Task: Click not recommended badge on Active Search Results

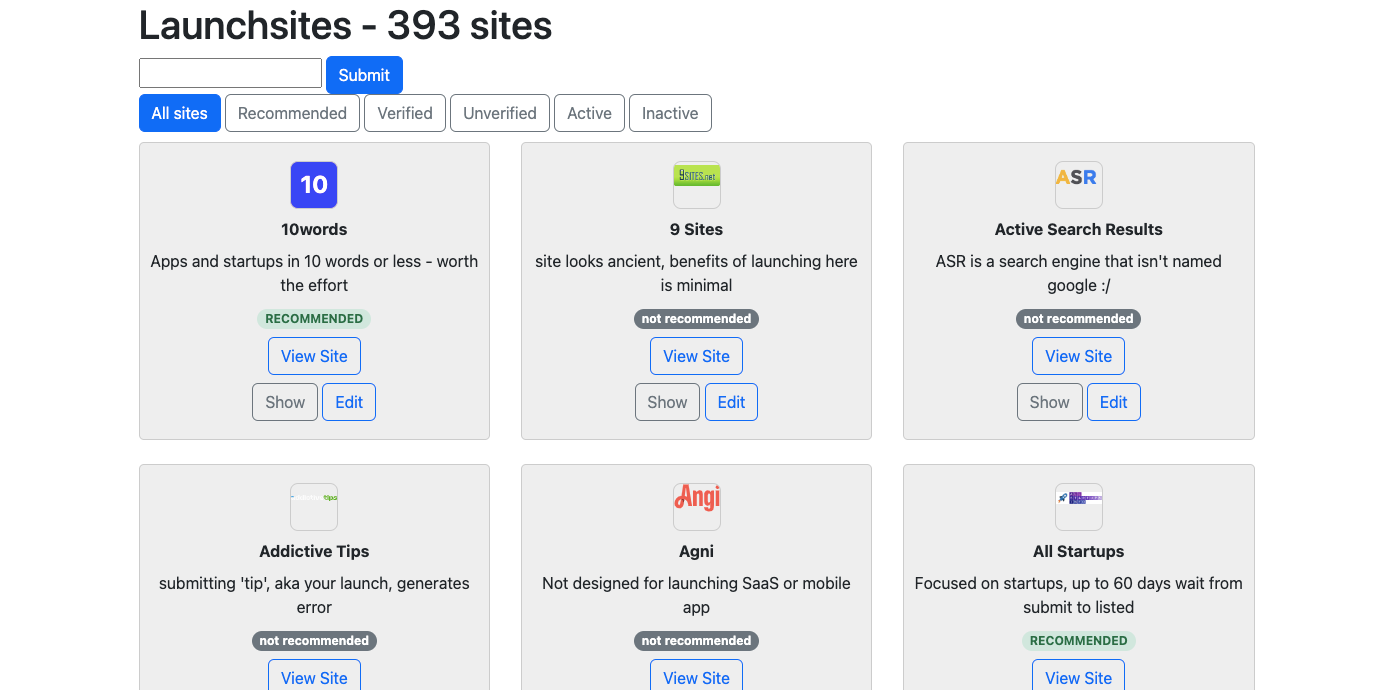Action: 1078,319
